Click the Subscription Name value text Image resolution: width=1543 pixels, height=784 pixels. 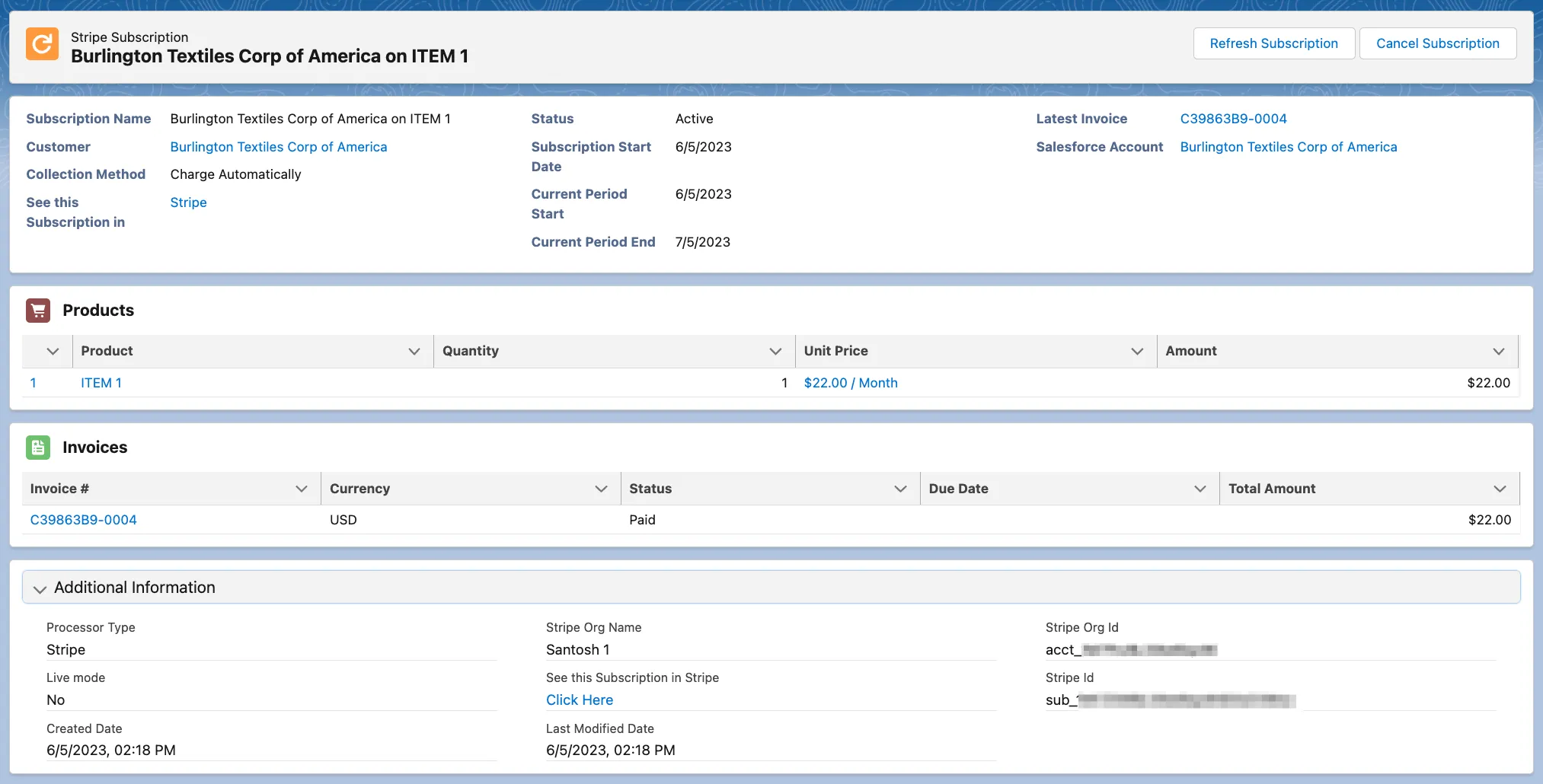coord(310,119)
